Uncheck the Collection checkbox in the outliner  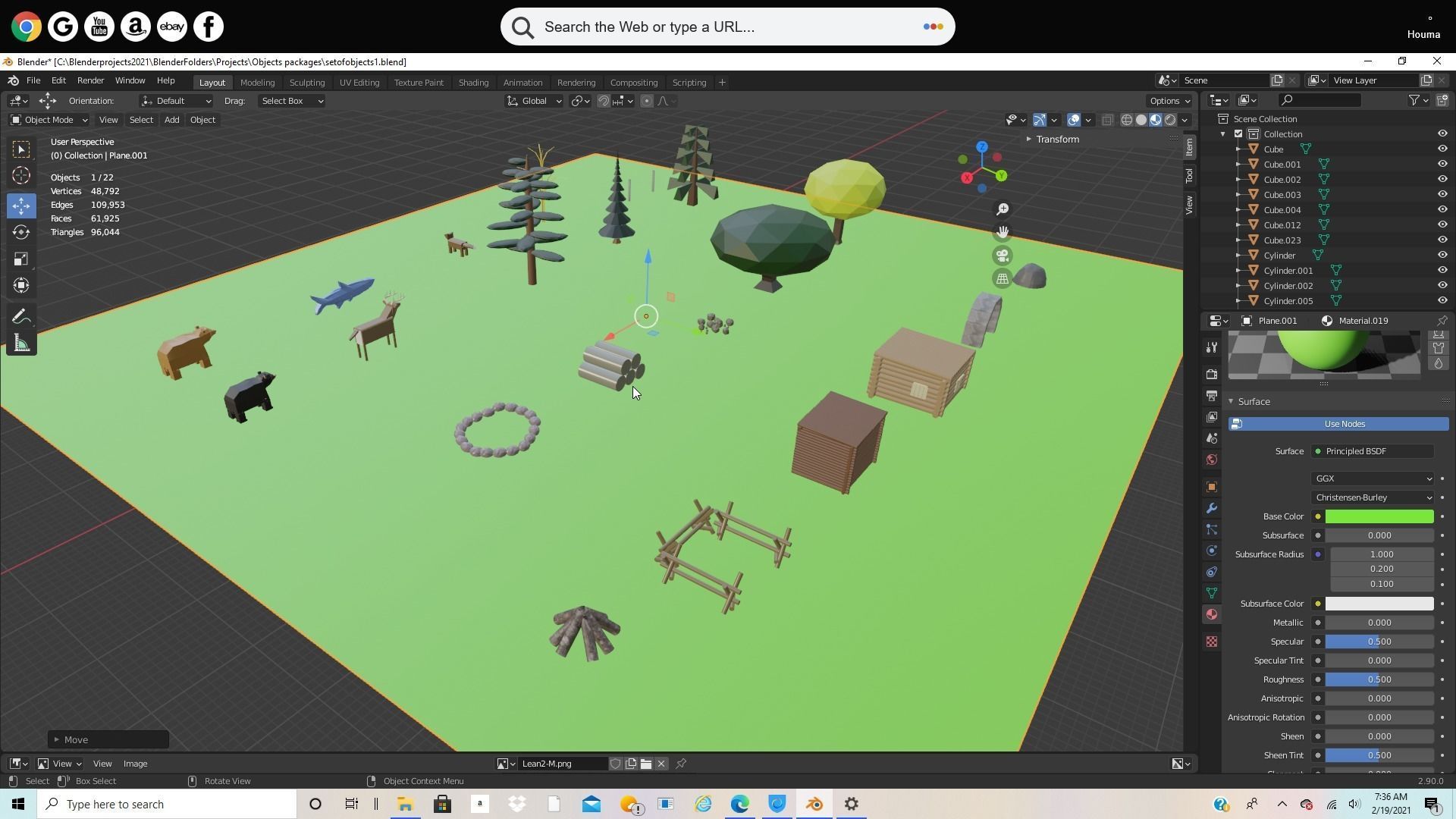pyautogui.click(x=1238, y=133)
